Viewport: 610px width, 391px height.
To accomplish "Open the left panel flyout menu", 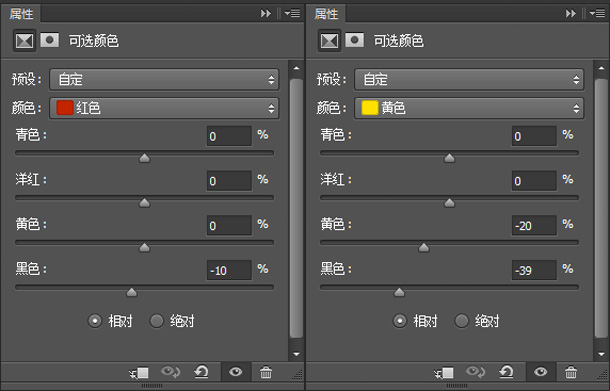I will point(292,14).
